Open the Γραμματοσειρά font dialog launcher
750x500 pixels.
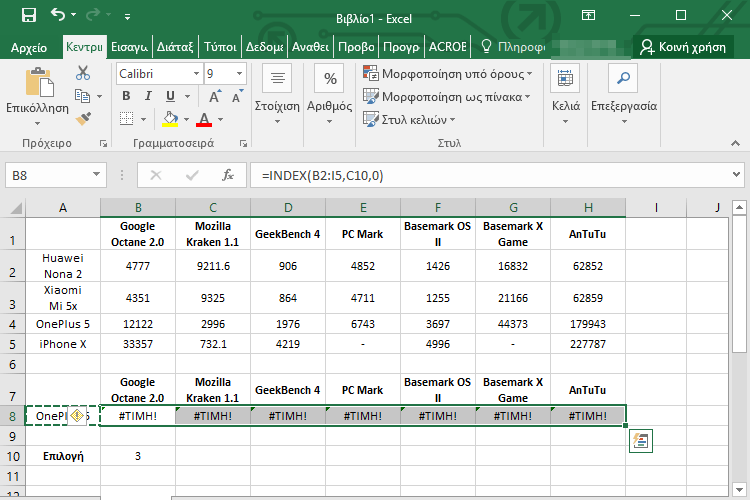(x=243, y=143)
